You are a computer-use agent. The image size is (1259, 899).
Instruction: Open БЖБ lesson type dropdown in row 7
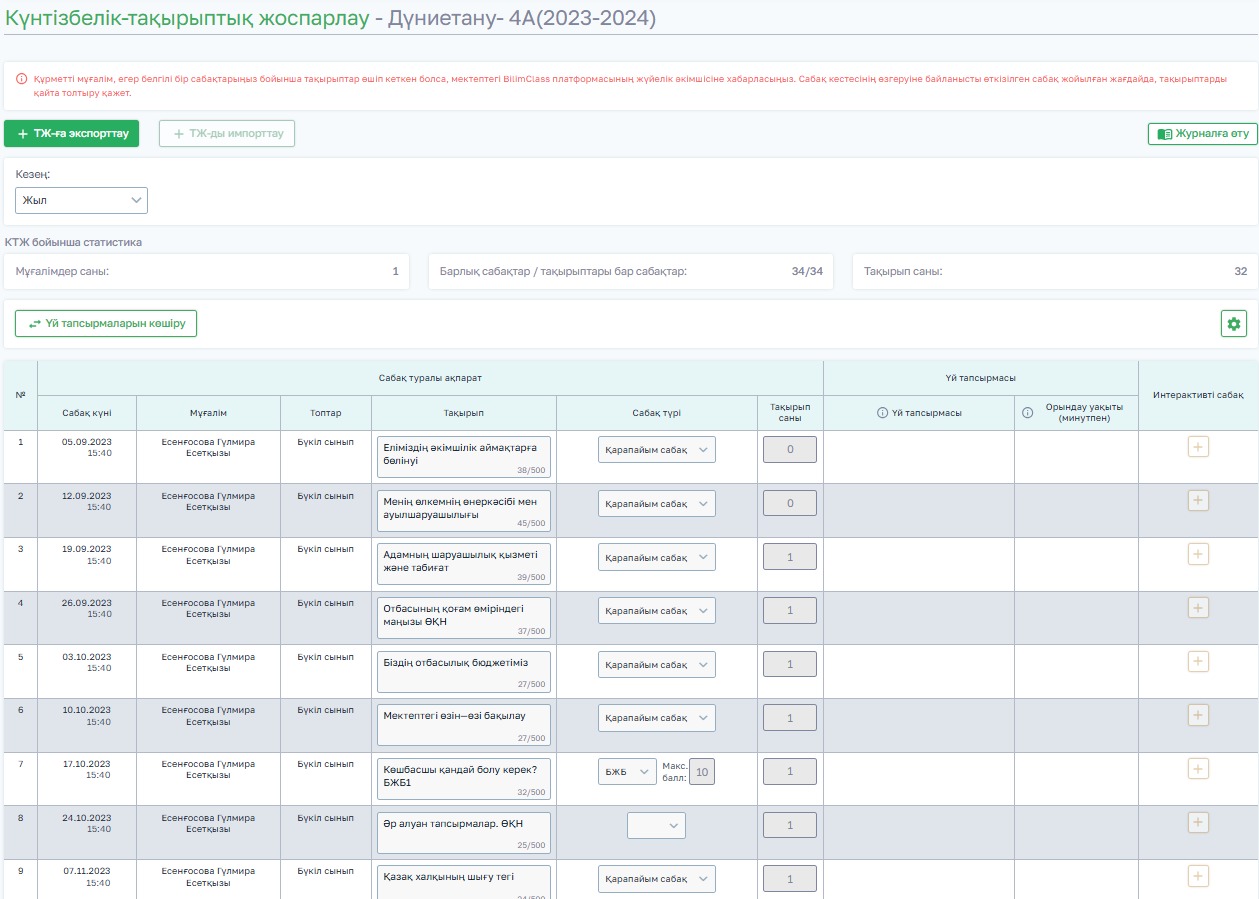pyautogui.click(x=627, y=772)
